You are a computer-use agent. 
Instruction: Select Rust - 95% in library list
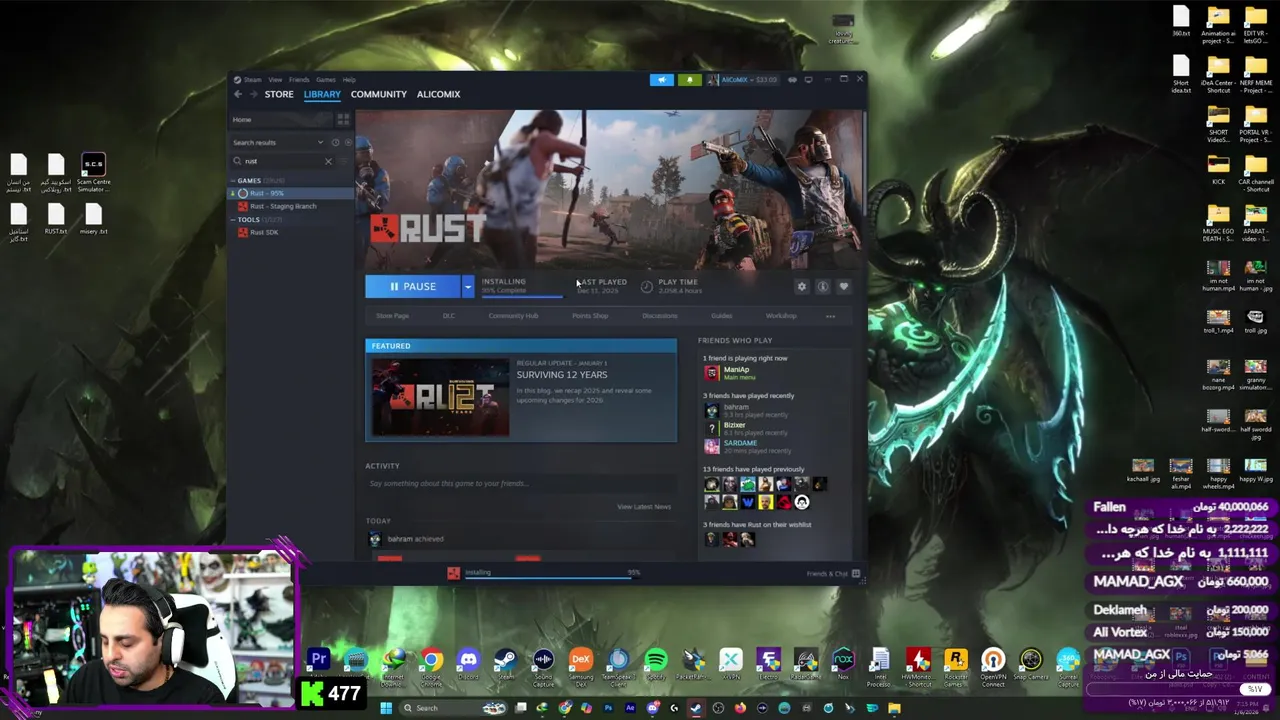point(292,193)
